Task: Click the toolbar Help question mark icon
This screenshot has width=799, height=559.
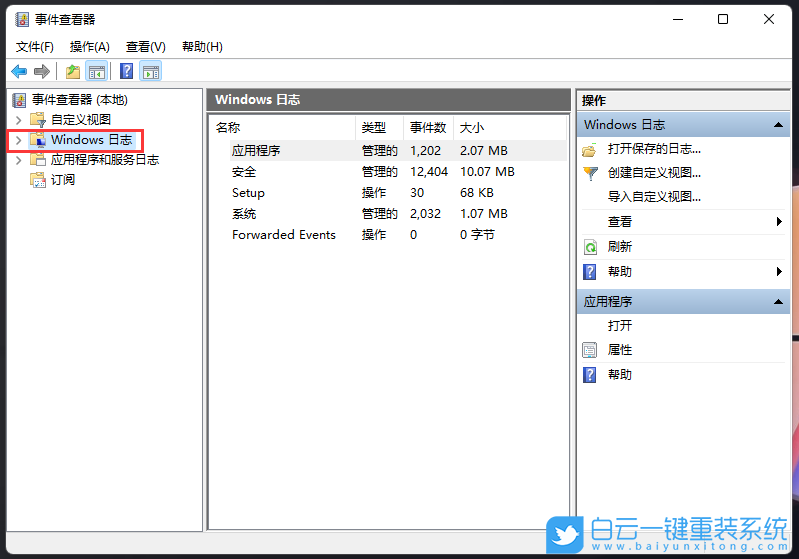Action: tap(126, 71)
